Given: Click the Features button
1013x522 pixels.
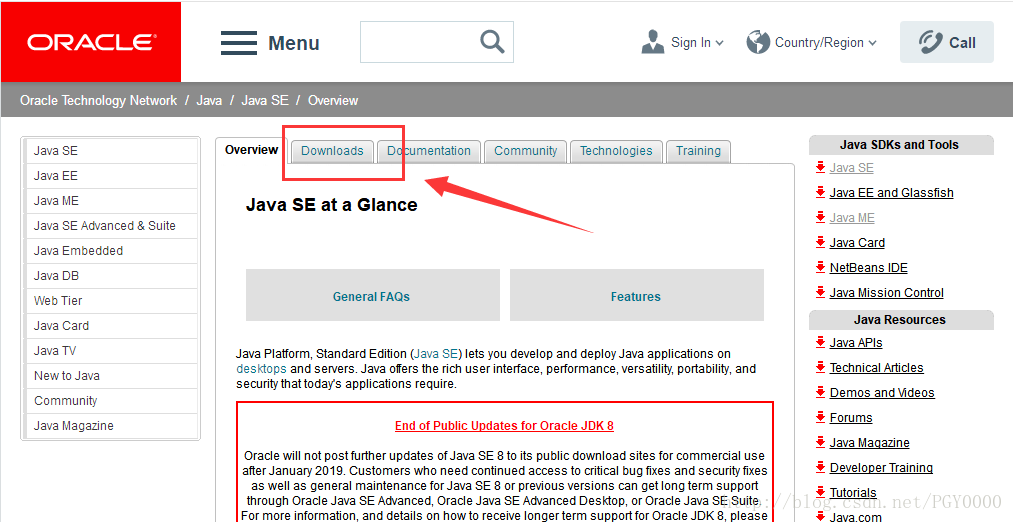Looking at the screenshot, I should [x=636, y=296].
